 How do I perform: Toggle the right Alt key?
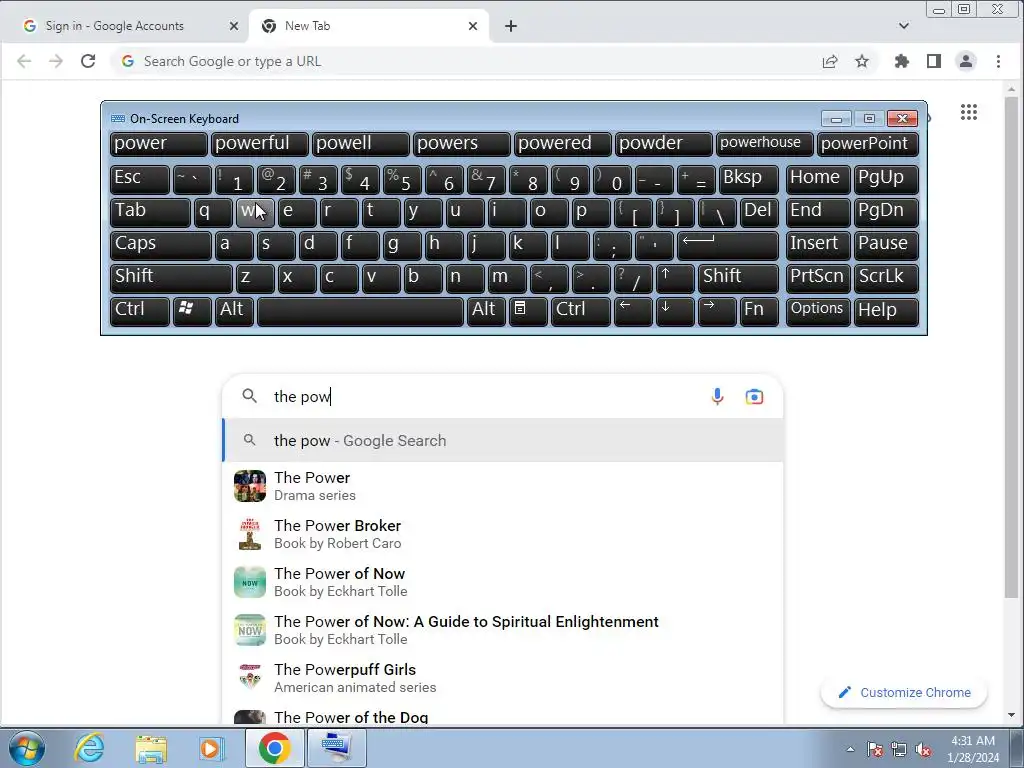pos(486,311)
